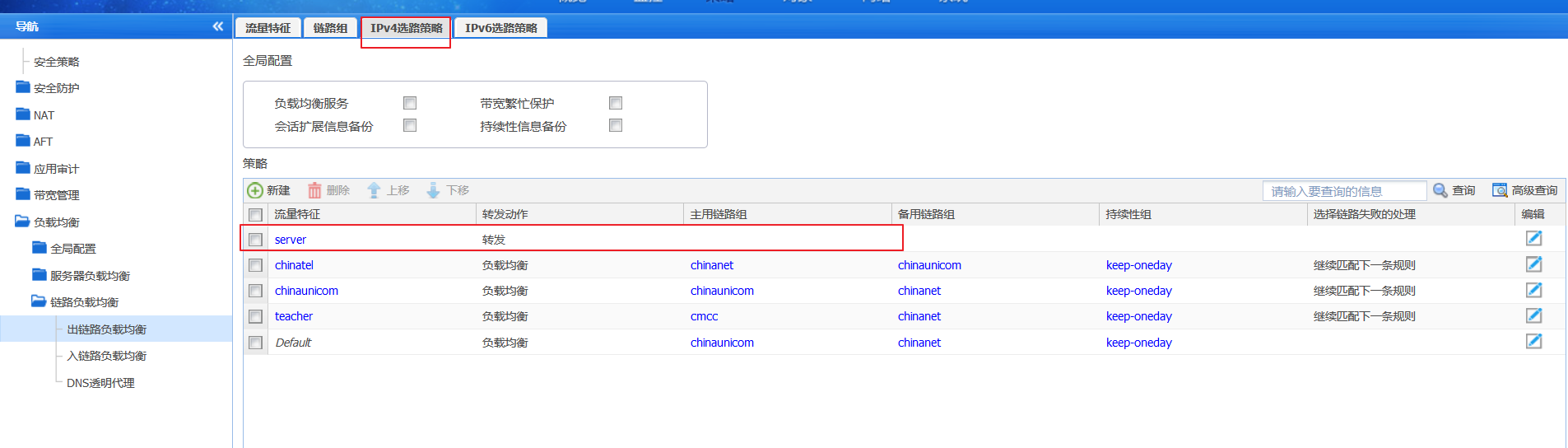Viewport: 1568px width, 448px height.
Task: Open 安全策略 in navigation tree
Action: [x=57, y=62]
